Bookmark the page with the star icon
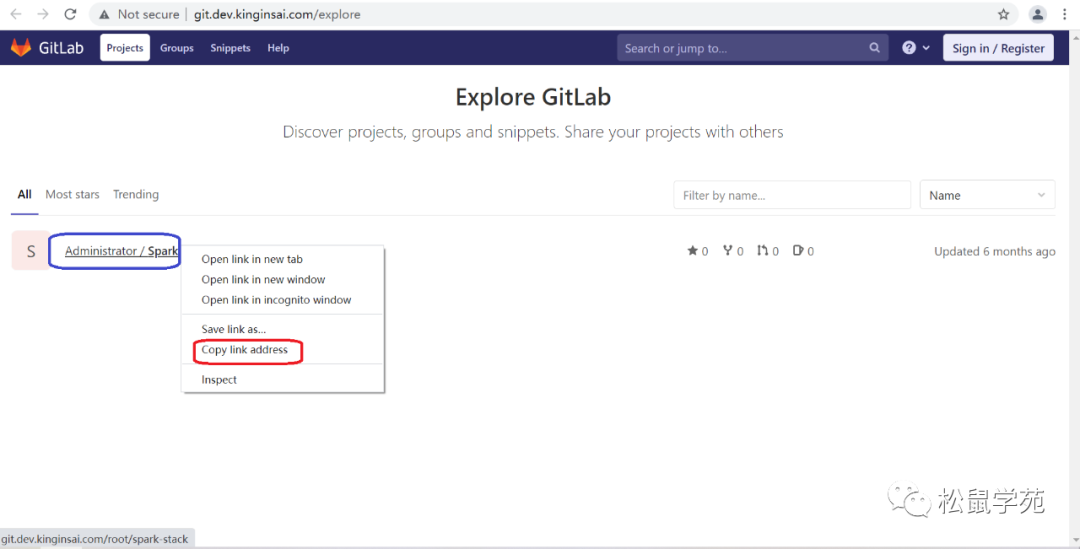 pyautogui.click(x=1004, y=14)
